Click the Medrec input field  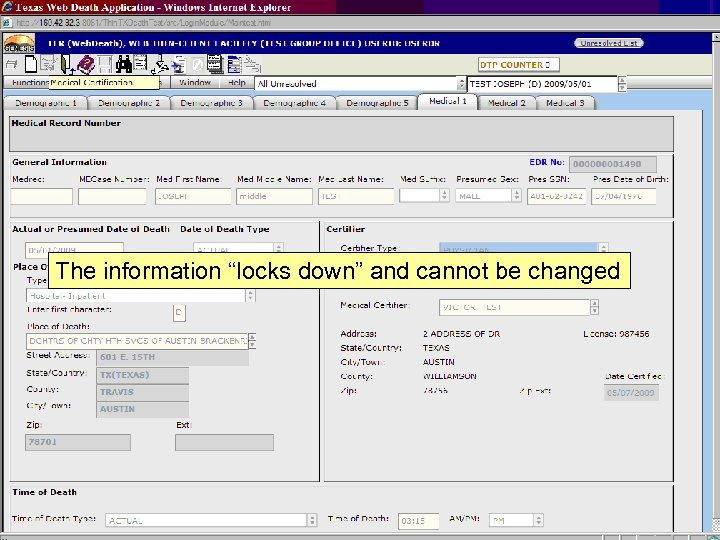click(x=41, y=196)
